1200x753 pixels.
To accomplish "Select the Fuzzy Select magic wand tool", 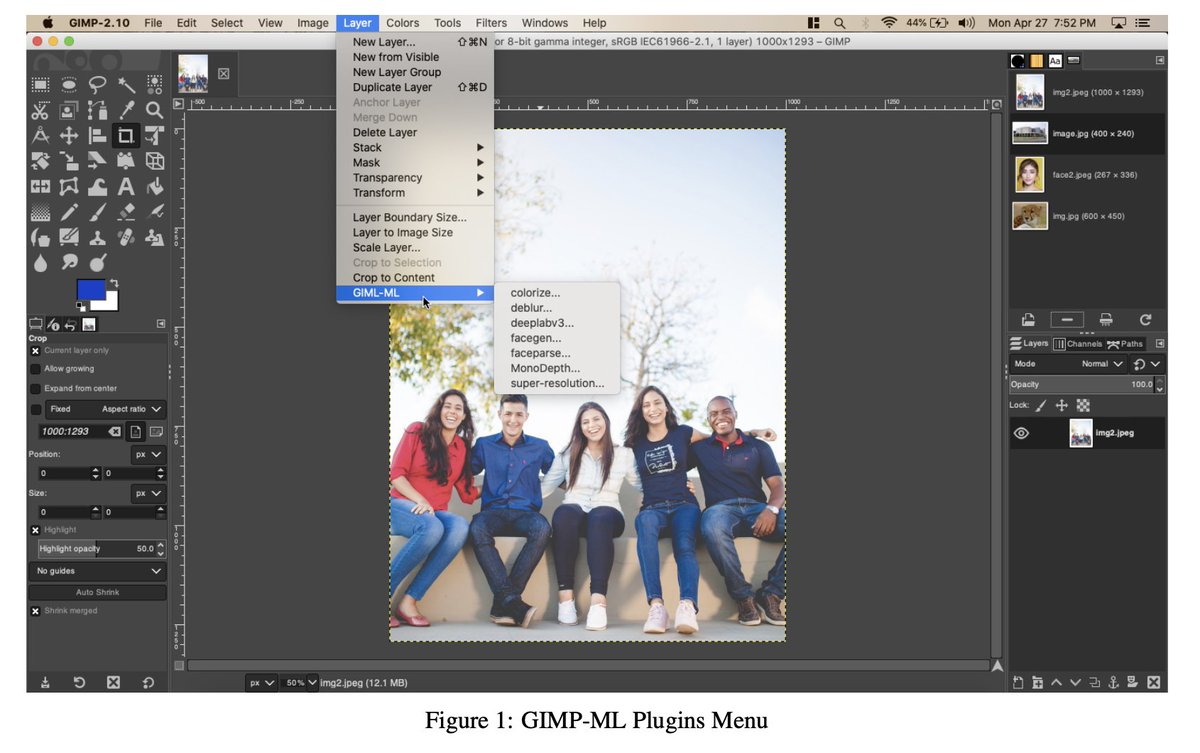I will pyautogui.click(x=126, y=84).
